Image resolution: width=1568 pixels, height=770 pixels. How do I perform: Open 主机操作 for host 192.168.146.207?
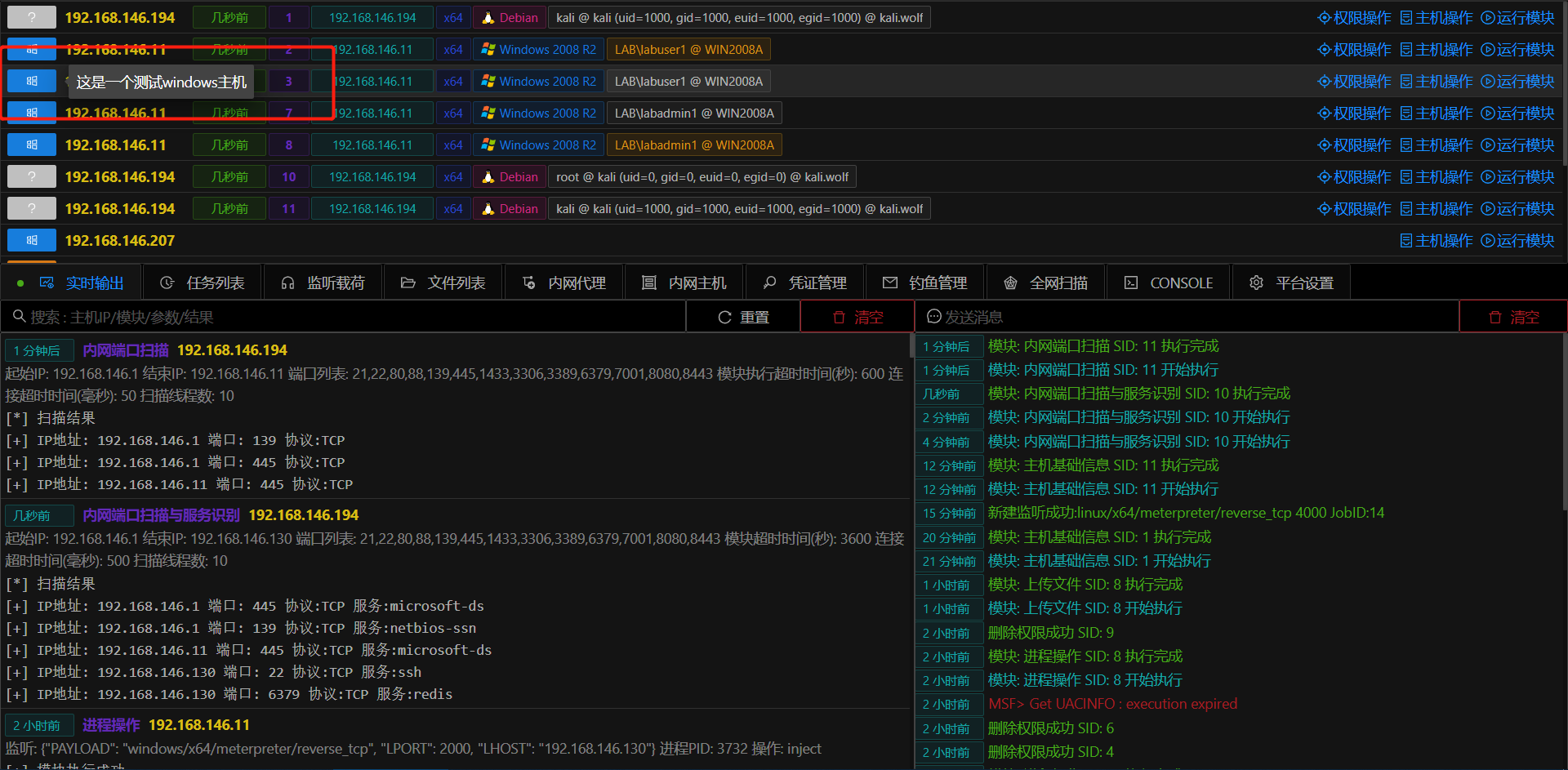click(1437, 240)
